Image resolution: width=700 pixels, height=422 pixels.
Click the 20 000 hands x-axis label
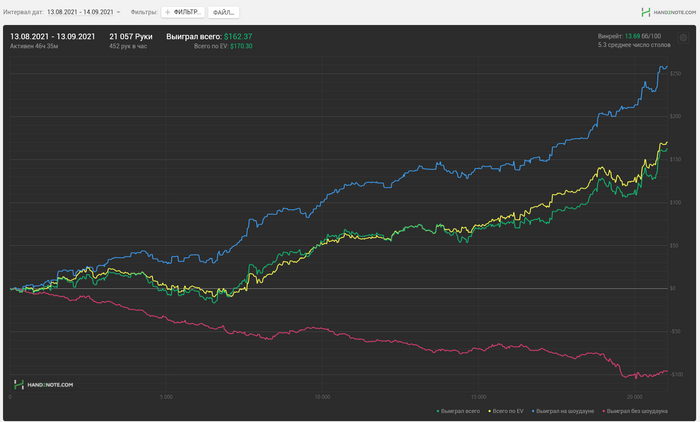[x=634, y=397]
